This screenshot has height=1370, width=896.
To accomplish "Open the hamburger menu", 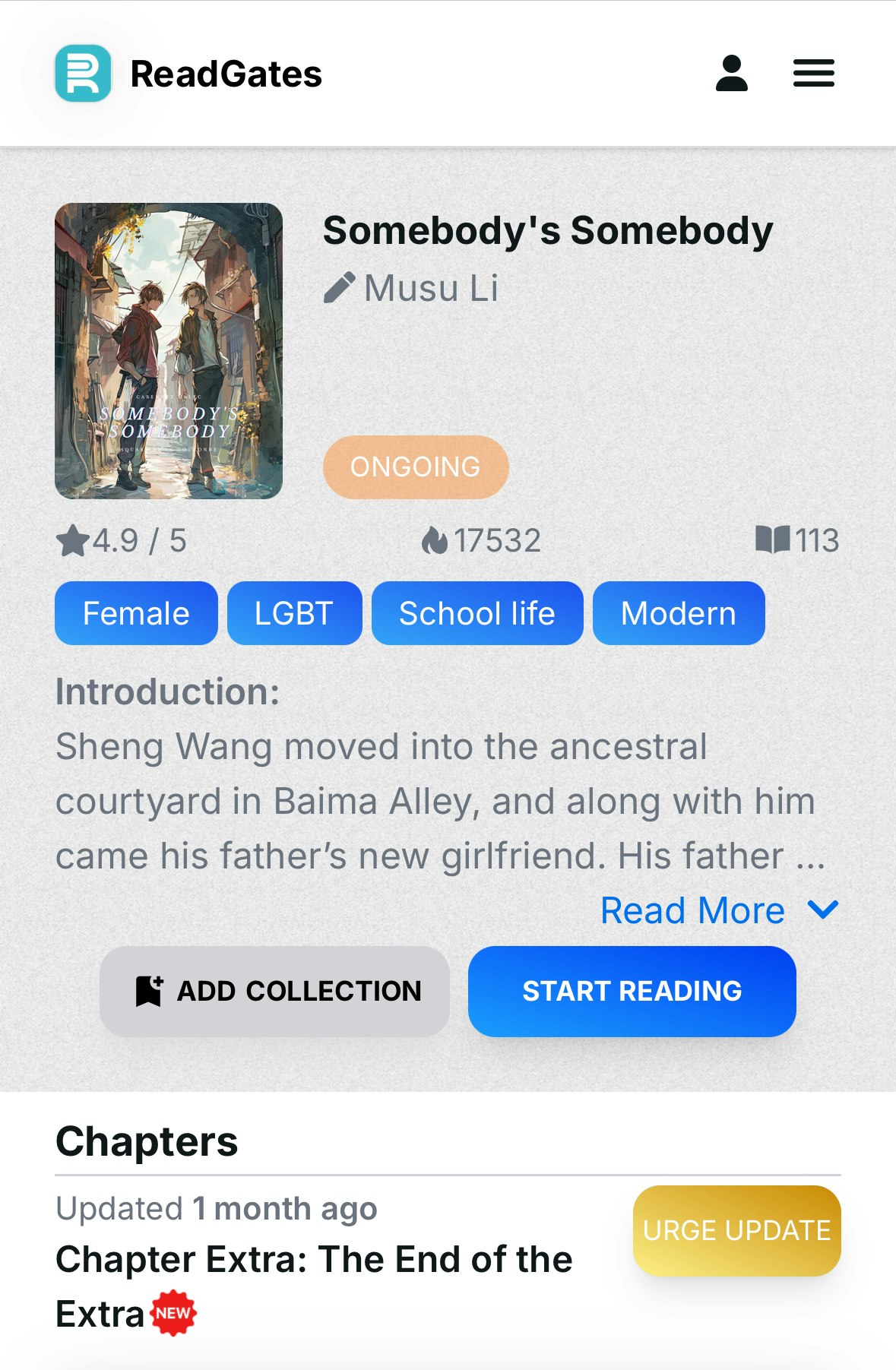I will coord(814,74).
